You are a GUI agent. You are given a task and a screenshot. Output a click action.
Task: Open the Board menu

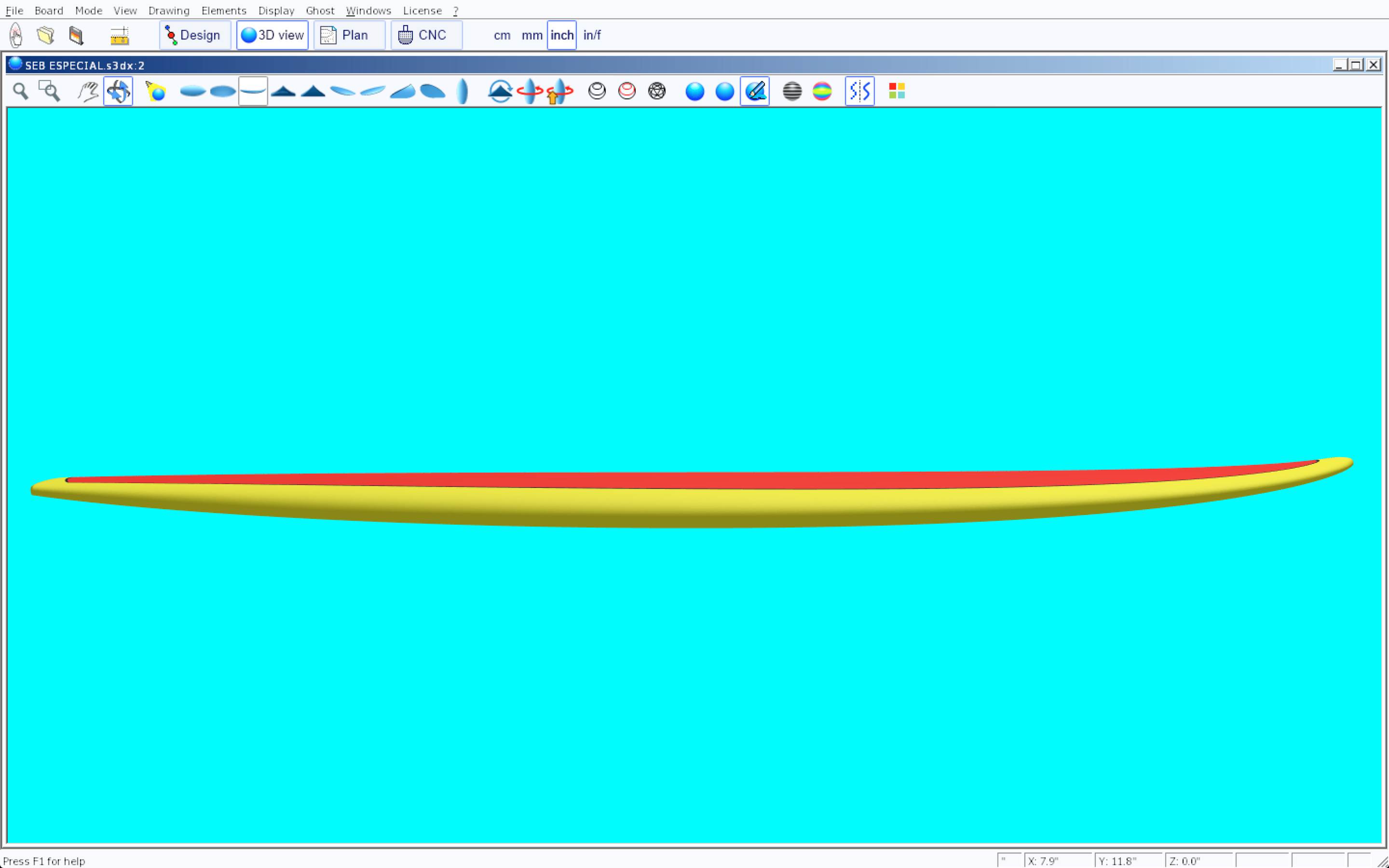[49, 11]
